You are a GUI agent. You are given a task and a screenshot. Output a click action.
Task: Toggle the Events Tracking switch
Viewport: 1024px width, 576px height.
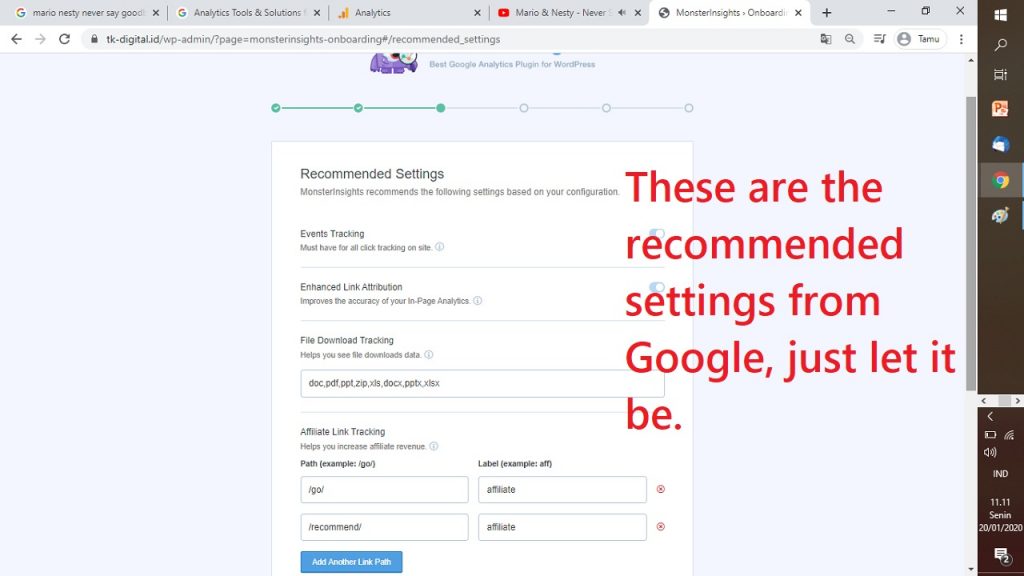tap(656, 234)
